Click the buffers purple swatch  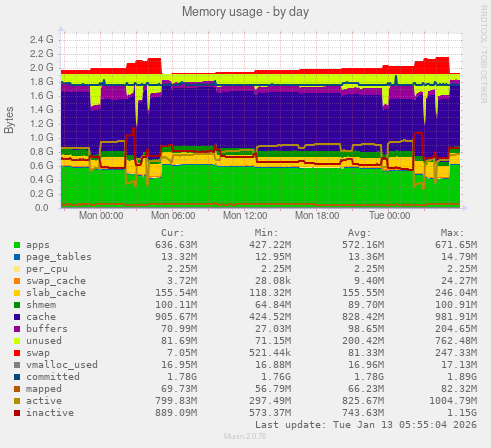pos(17,329)
